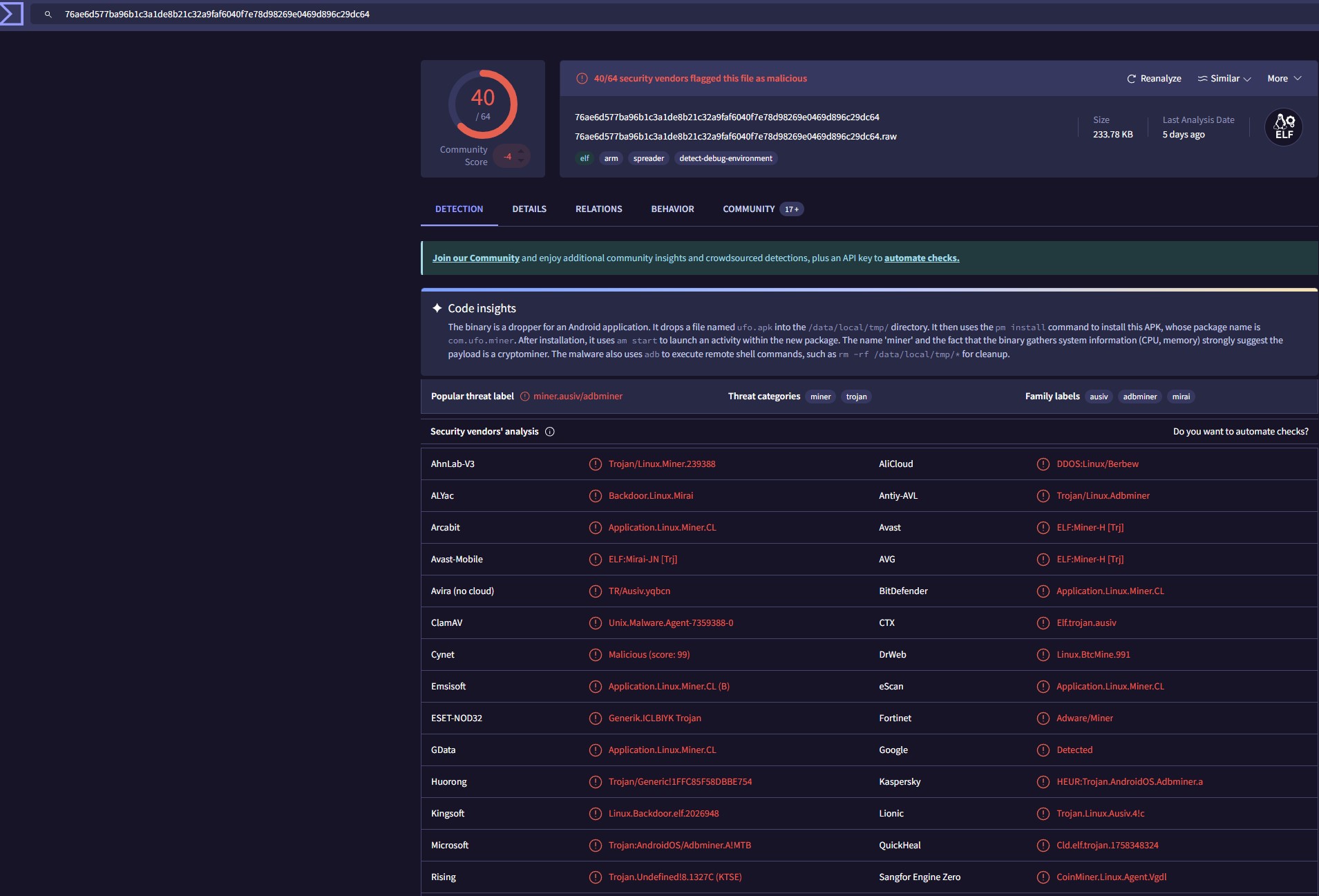Click the search magnifier icon
The height and width of the screenshot is (896, 1319).
pyautogui.click(x=48, y=15)
